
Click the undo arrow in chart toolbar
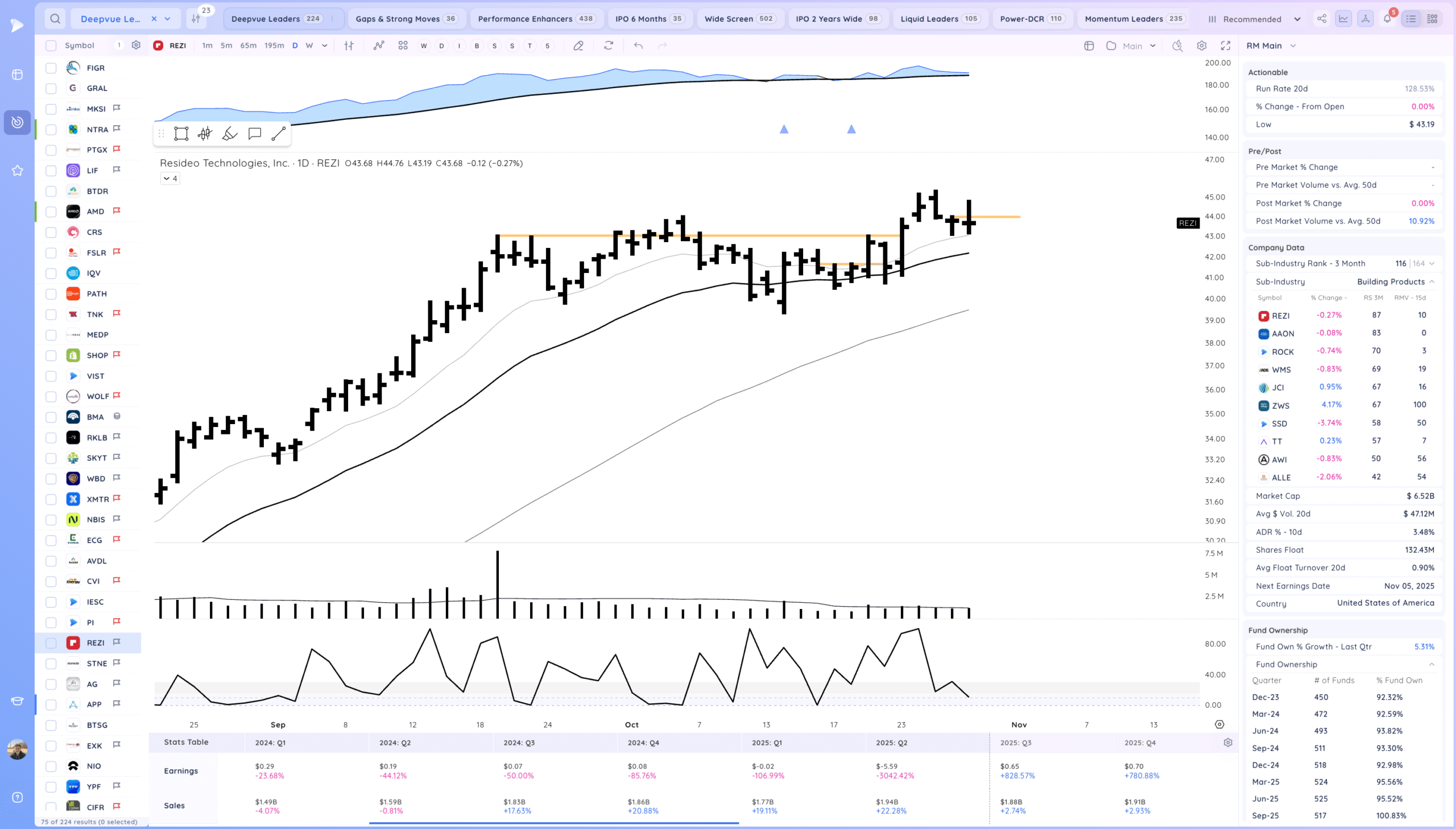click(638, 45)
